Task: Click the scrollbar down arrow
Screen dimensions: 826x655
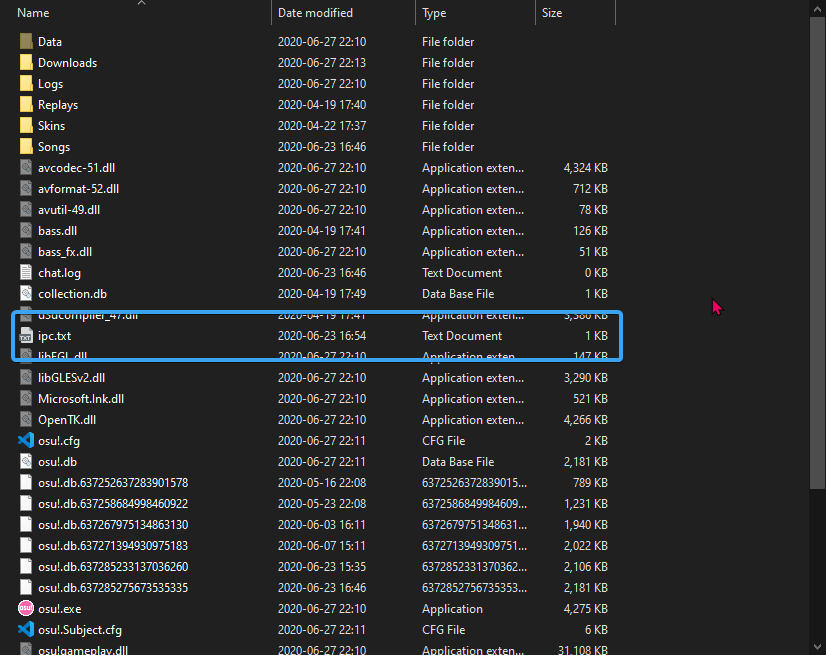Action: pos(817,647)
